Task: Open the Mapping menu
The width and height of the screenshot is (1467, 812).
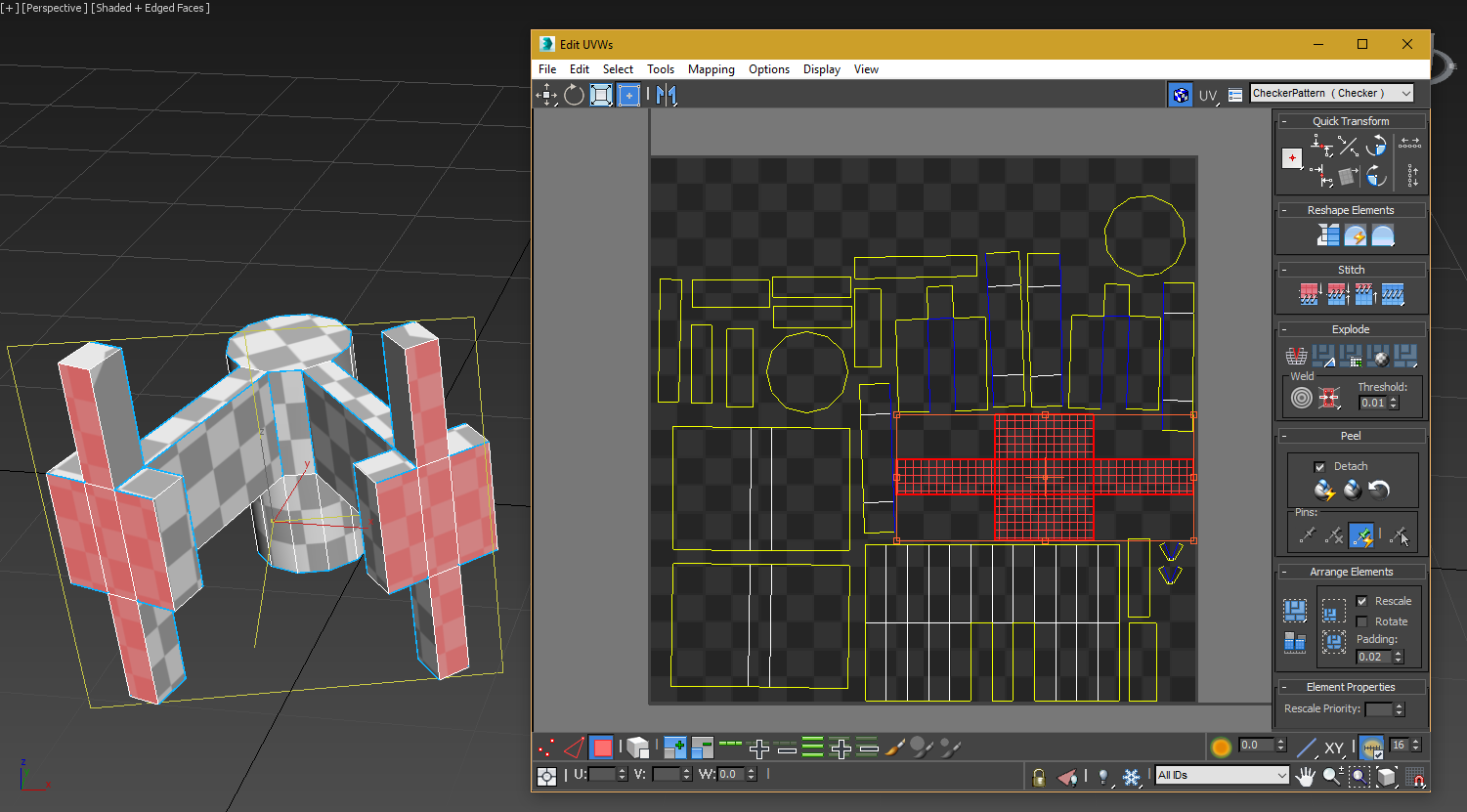Action: pos(711,69)
